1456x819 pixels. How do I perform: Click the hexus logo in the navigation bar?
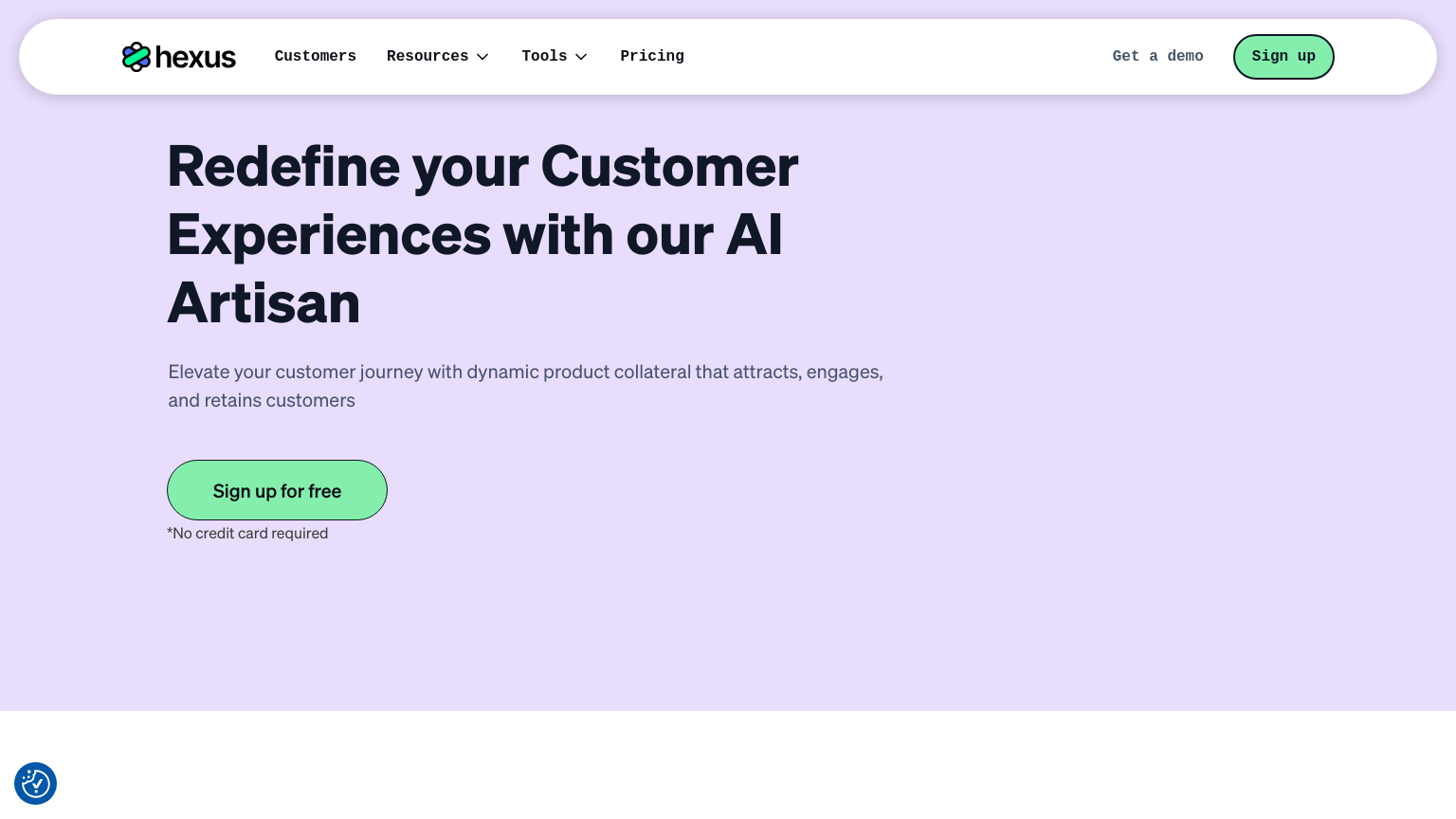coord(179,57)
